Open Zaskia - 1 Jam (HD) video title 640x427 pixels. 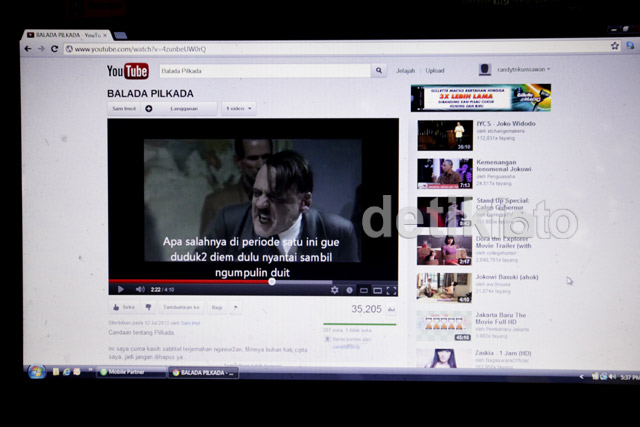click(x=503, y=353)
